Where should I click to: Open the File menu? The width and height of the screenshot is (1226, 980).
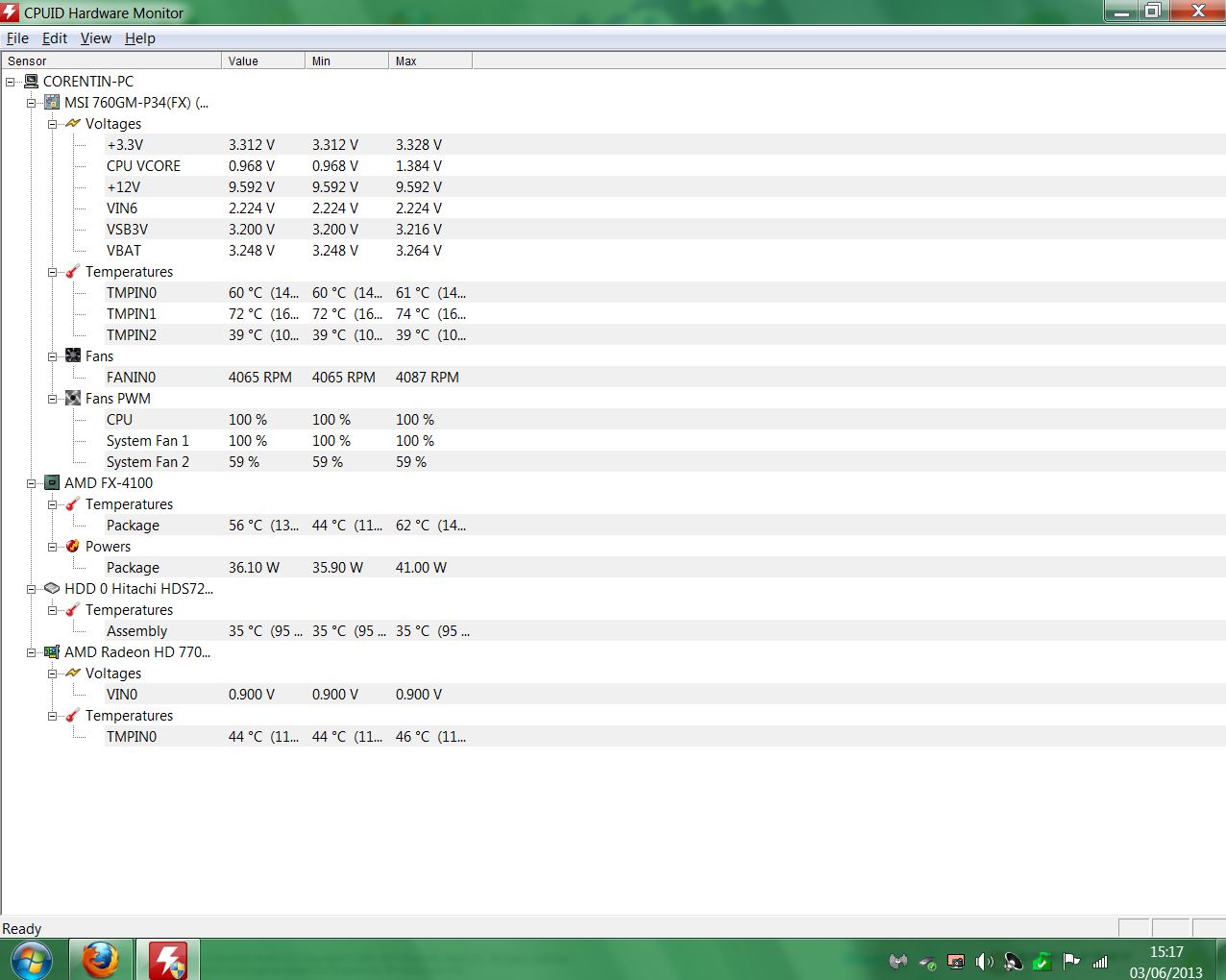(x=17, y=38)
